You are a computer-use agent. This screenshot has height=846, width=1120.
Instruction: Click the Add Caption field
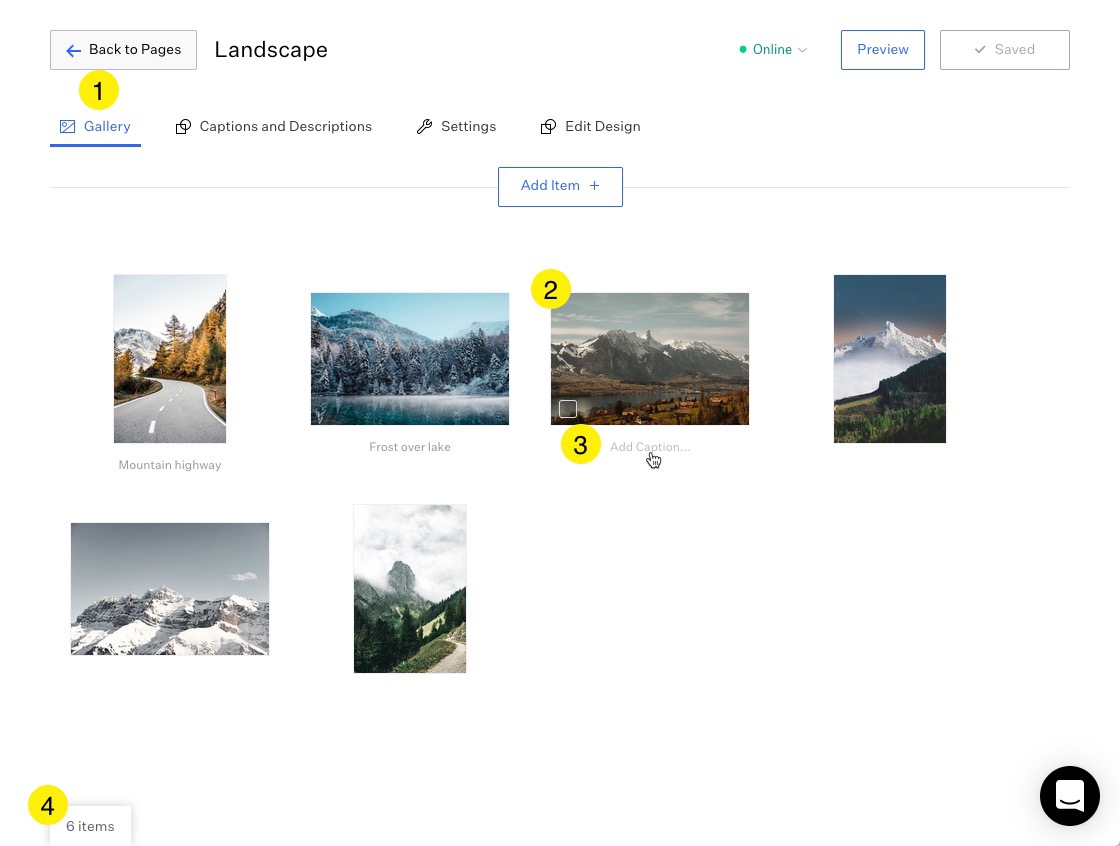coord(650,447)
